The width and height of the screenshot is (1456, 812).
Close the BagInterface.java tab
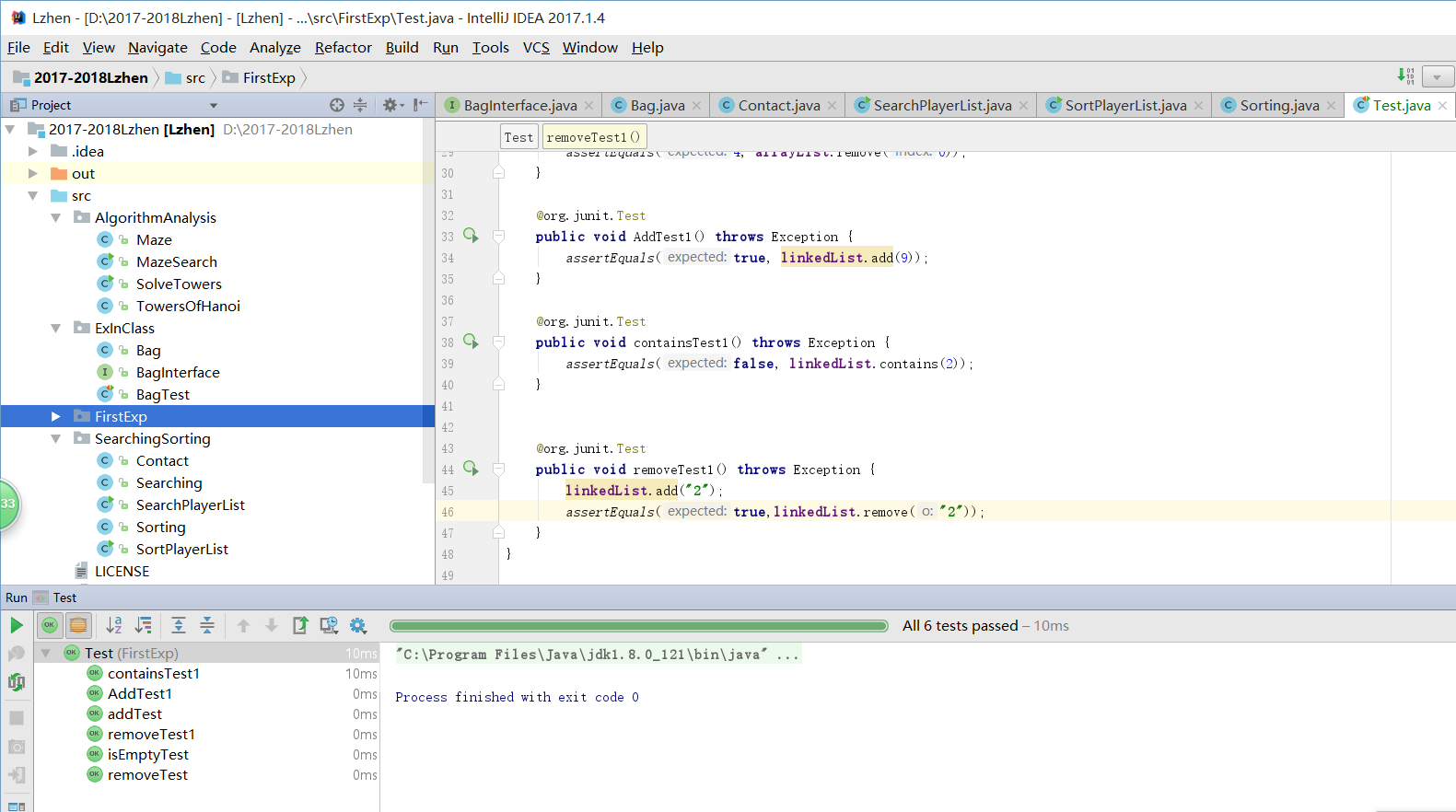(589, 106)
